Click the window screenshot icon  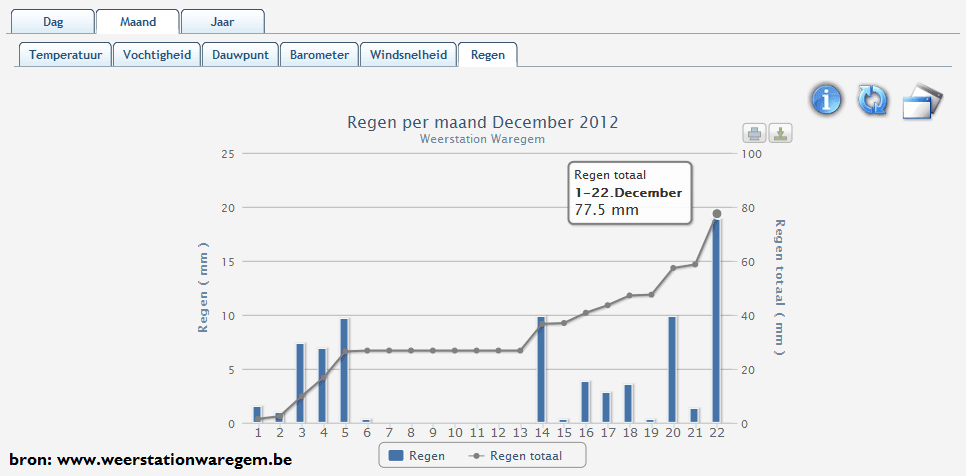[923, 101]
